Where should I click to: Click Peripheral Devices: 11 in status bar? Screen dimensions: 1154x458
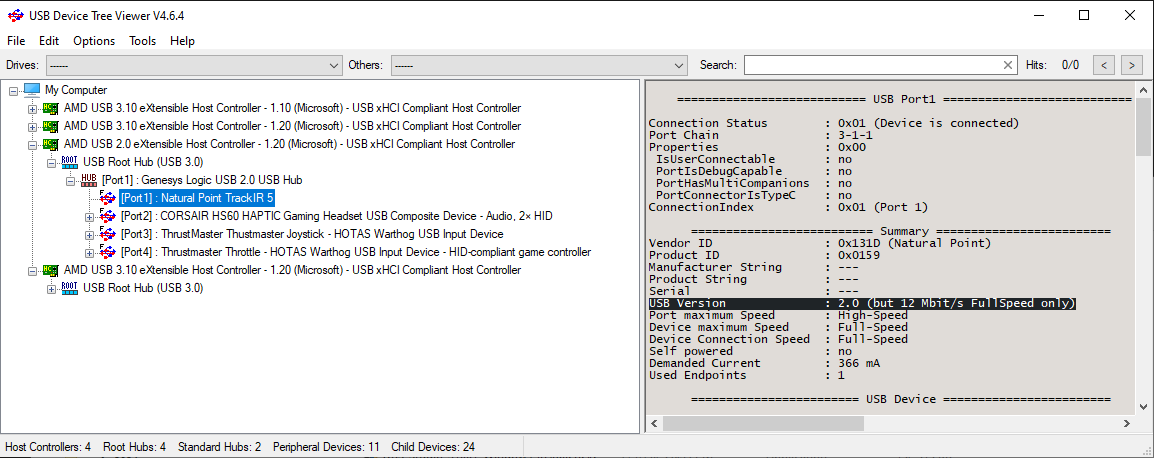click(326, 447)
